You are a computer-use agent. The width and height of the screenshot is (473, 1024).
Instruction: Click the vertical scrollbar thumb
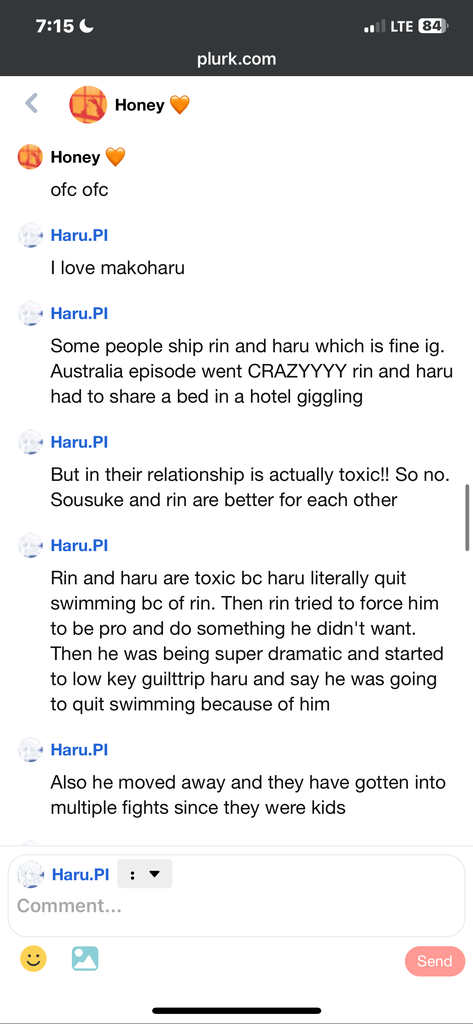click(467, 518)
